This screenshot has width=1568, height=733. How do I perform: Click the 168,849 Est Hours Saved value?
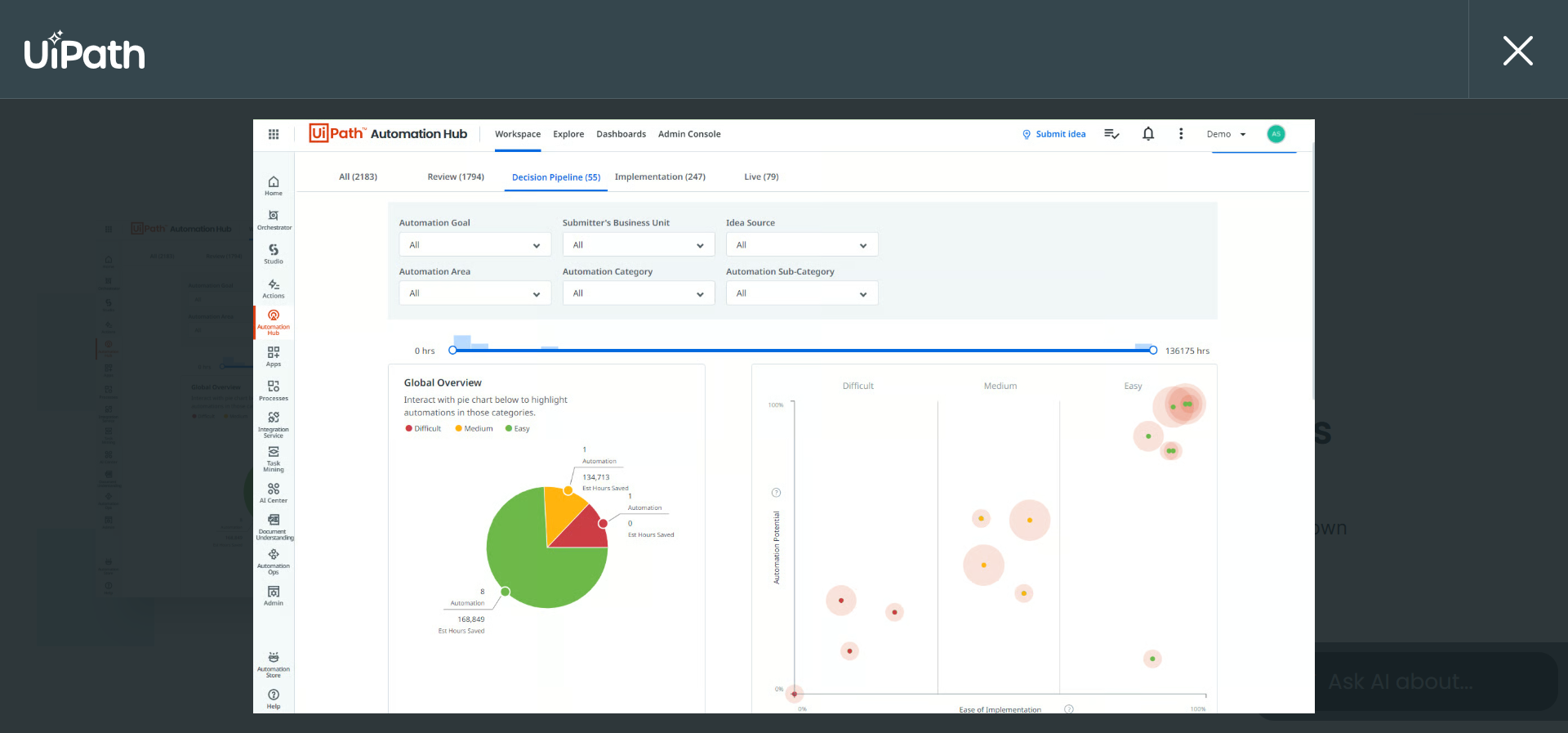click(x=471, y=619)
